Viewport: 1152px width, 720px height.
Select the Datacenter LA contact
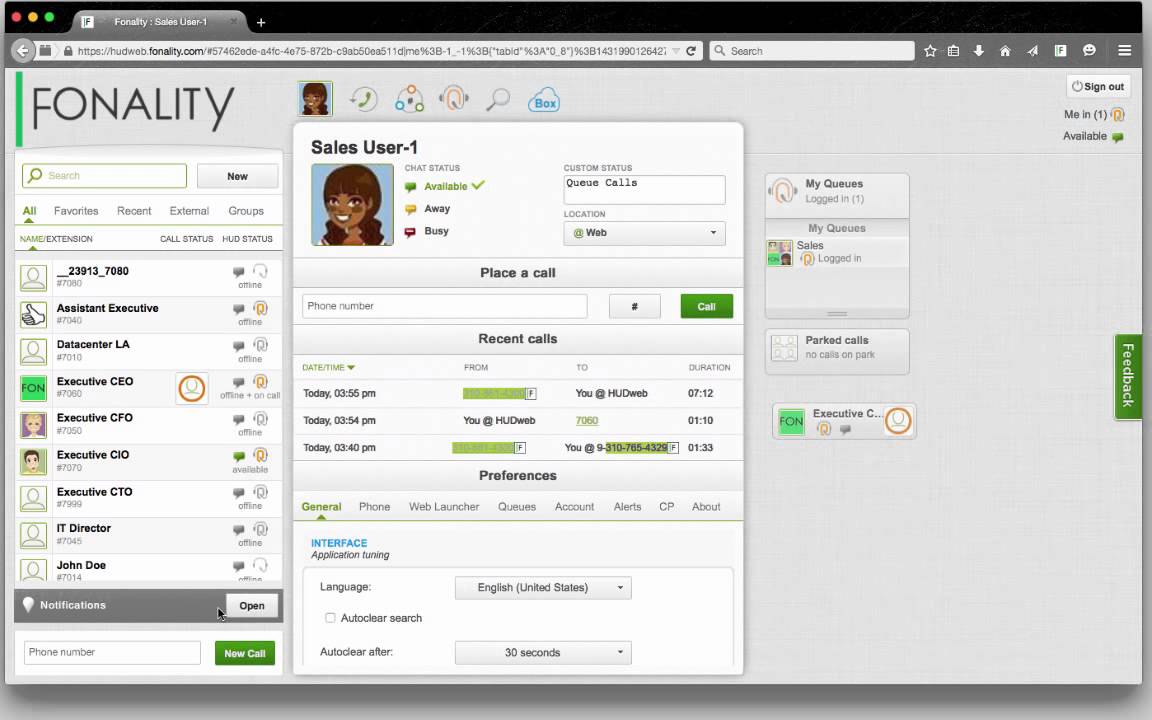(148, 351)
